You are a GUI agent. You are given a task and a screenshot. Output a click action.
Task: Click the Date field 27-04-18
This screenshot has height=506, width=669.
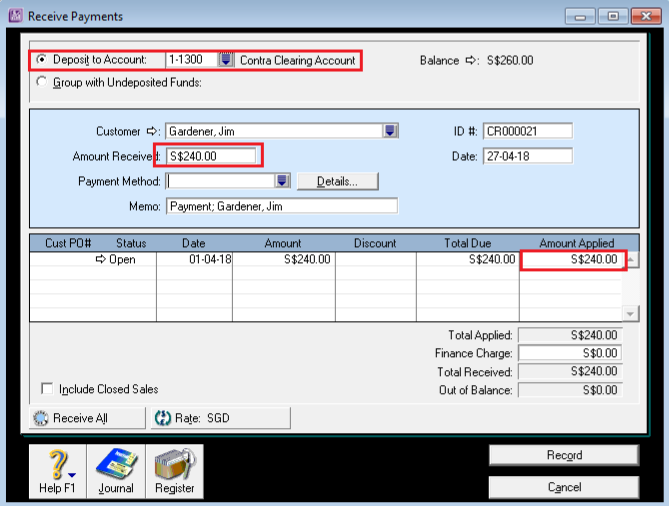point(528,156)
